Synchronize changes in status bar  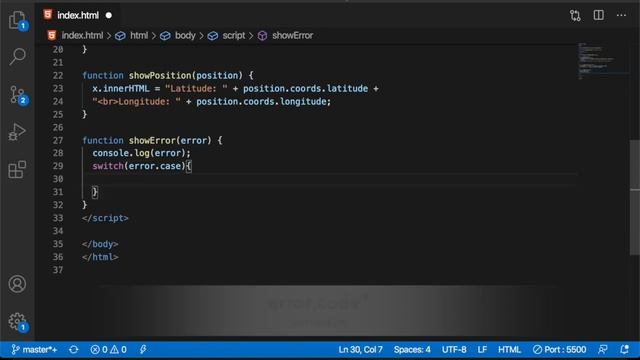click(x=73, y=349)
